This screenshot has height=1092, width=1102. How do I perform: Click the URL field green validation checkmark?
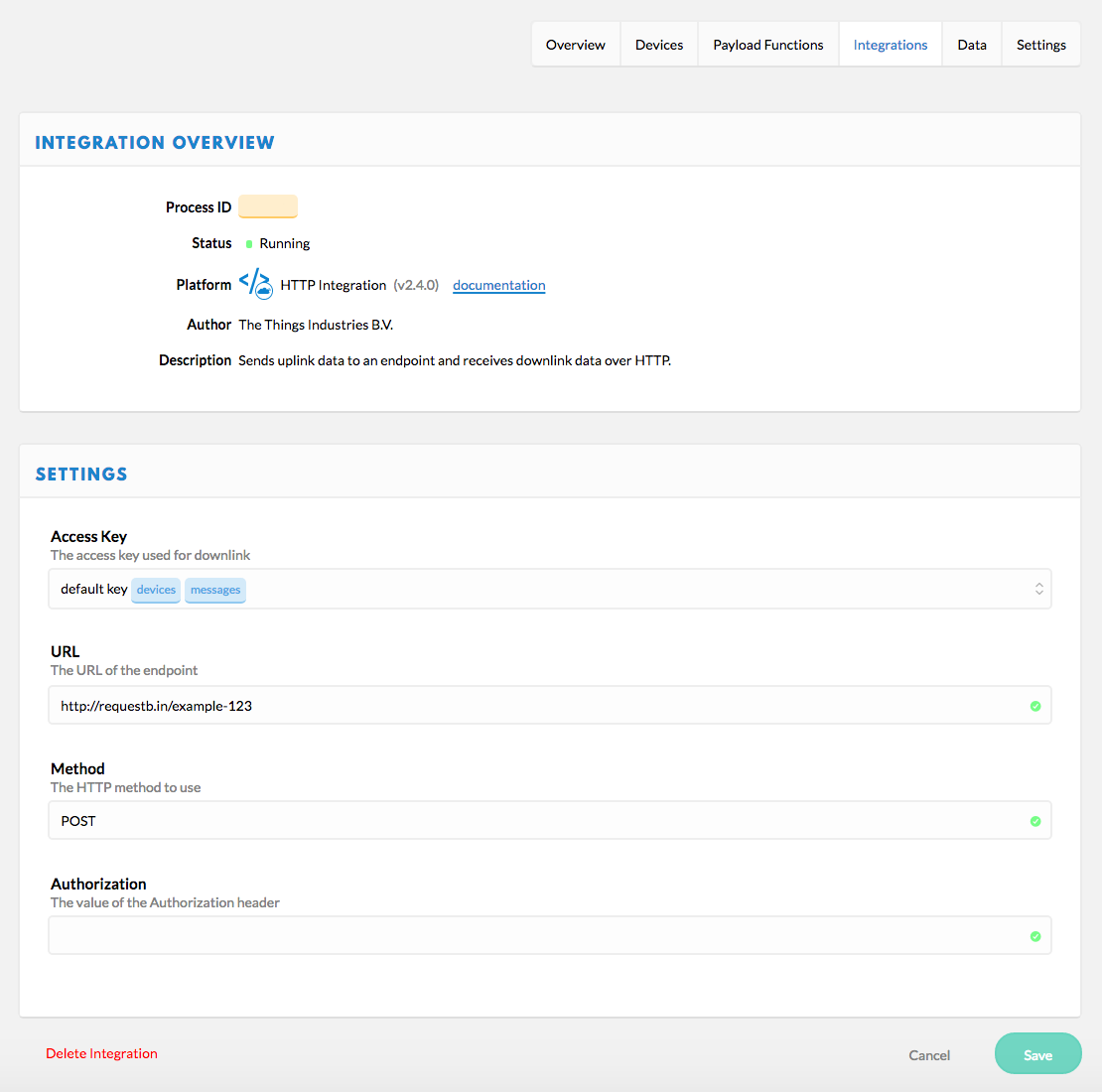point(1035,706)
